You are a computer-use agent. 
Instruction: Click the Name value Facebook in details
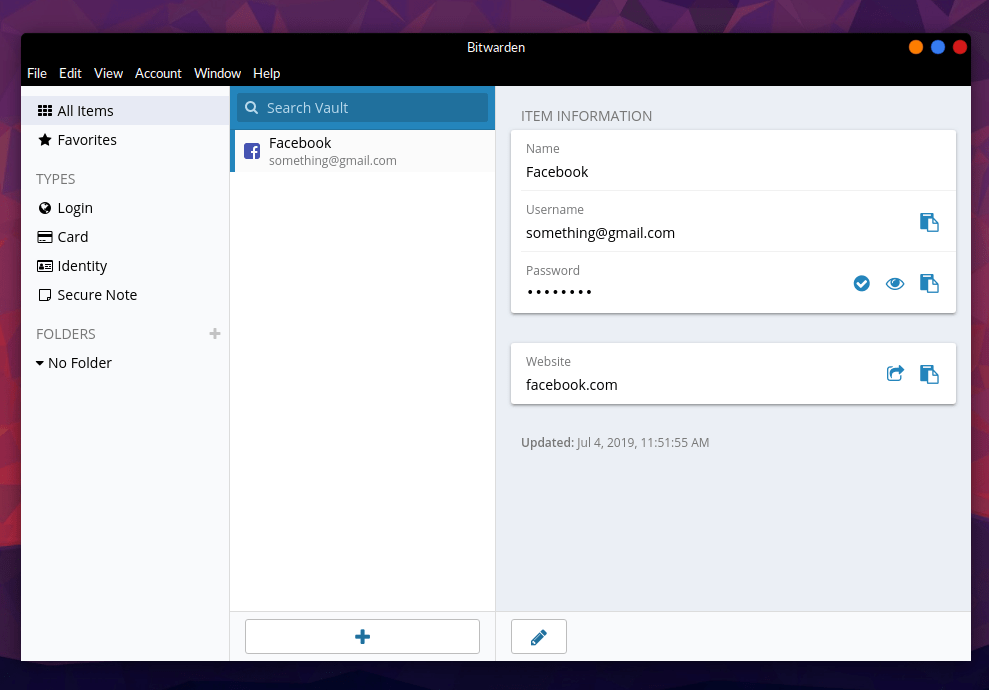click(557, 172)
